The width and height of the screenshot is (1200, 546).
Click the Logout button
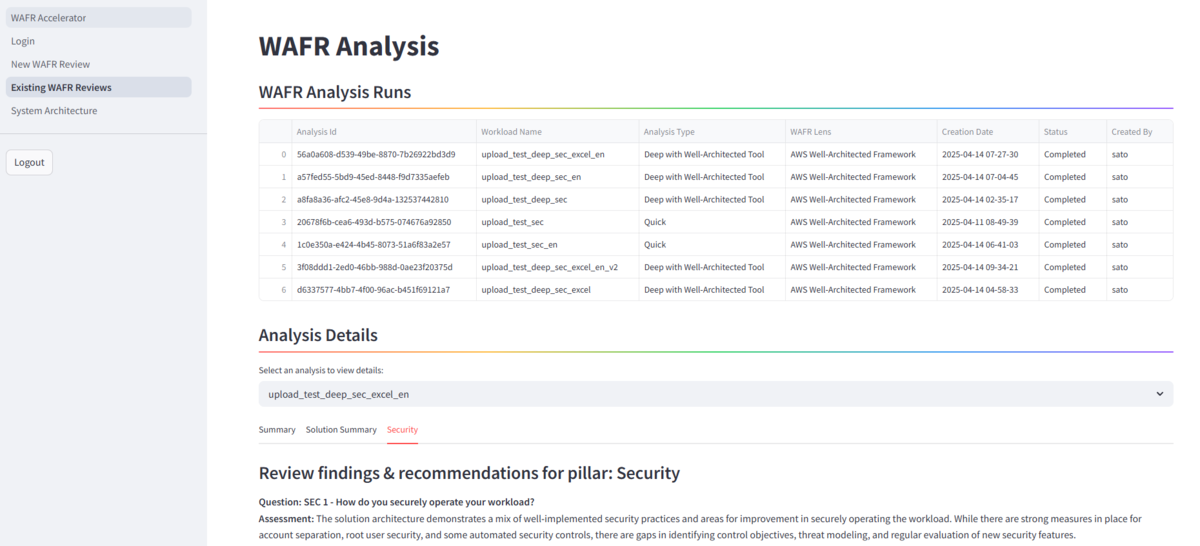[x=29, y=162]
